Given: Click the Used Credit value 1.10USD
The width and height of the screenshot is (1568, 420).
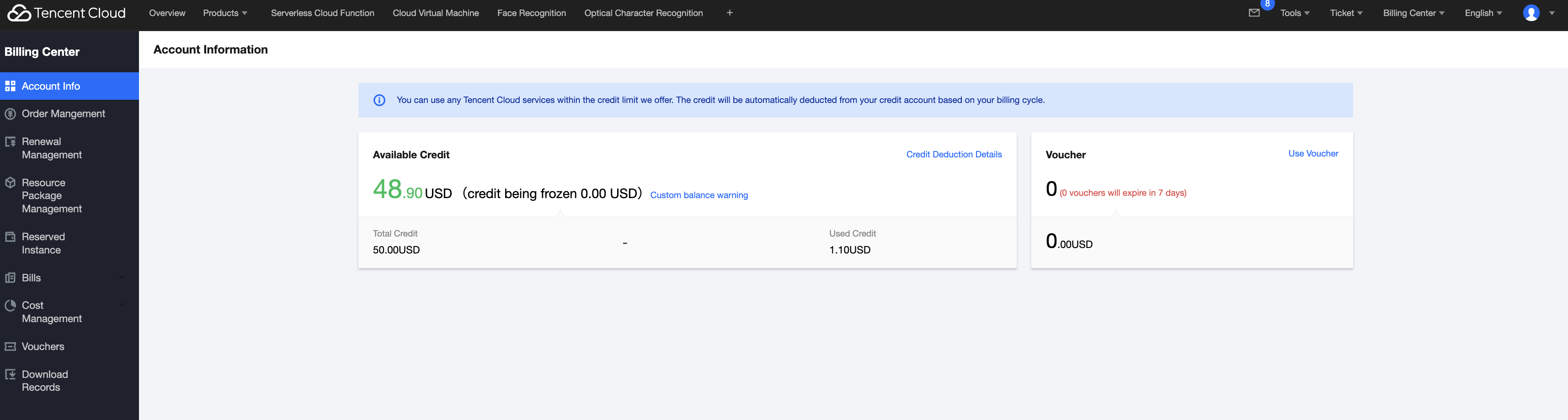Looking at the screenshot, I should pos(850,250).
